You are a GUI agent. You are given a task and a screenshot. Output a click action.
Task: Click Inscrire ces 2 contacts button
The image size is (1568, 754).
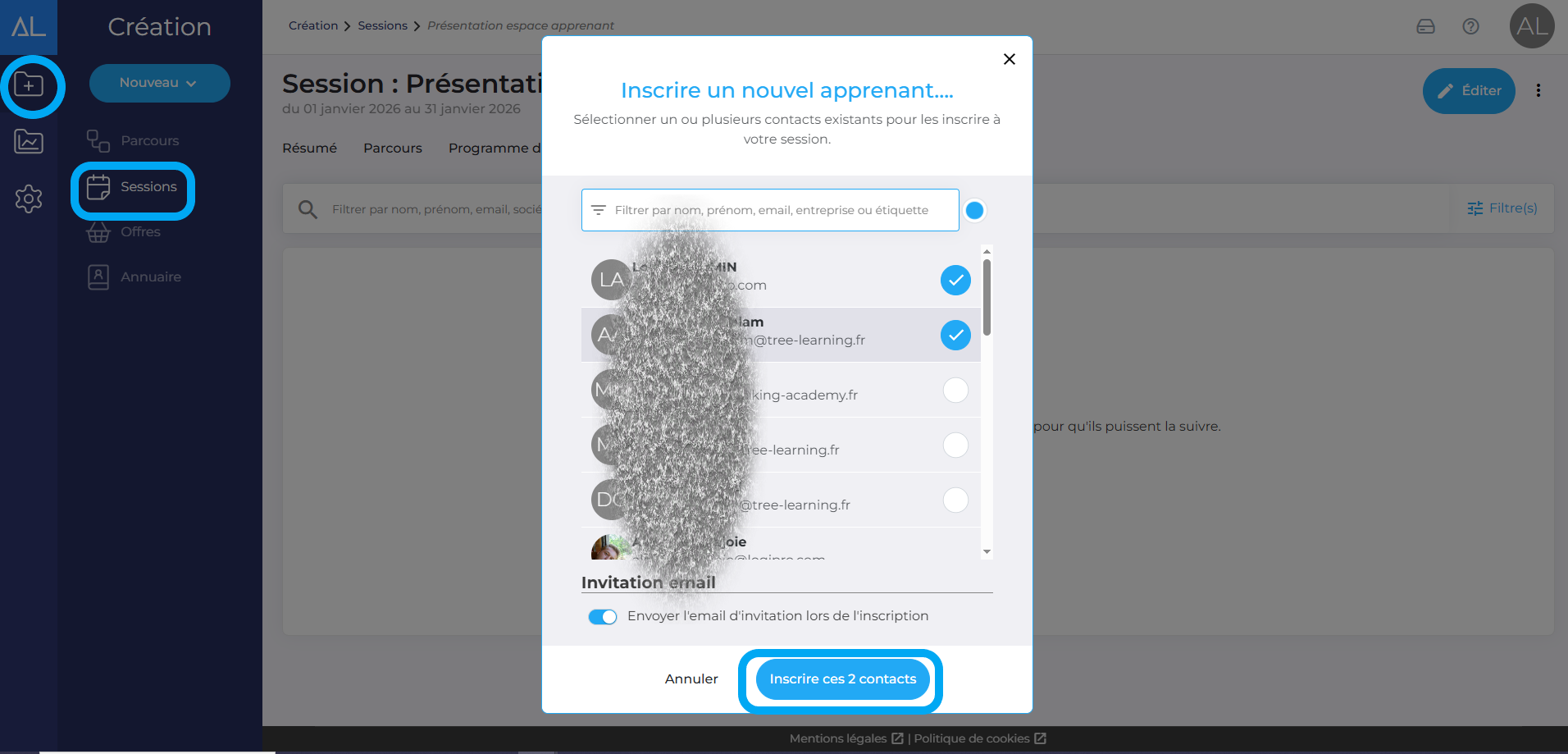coord(842,679)
